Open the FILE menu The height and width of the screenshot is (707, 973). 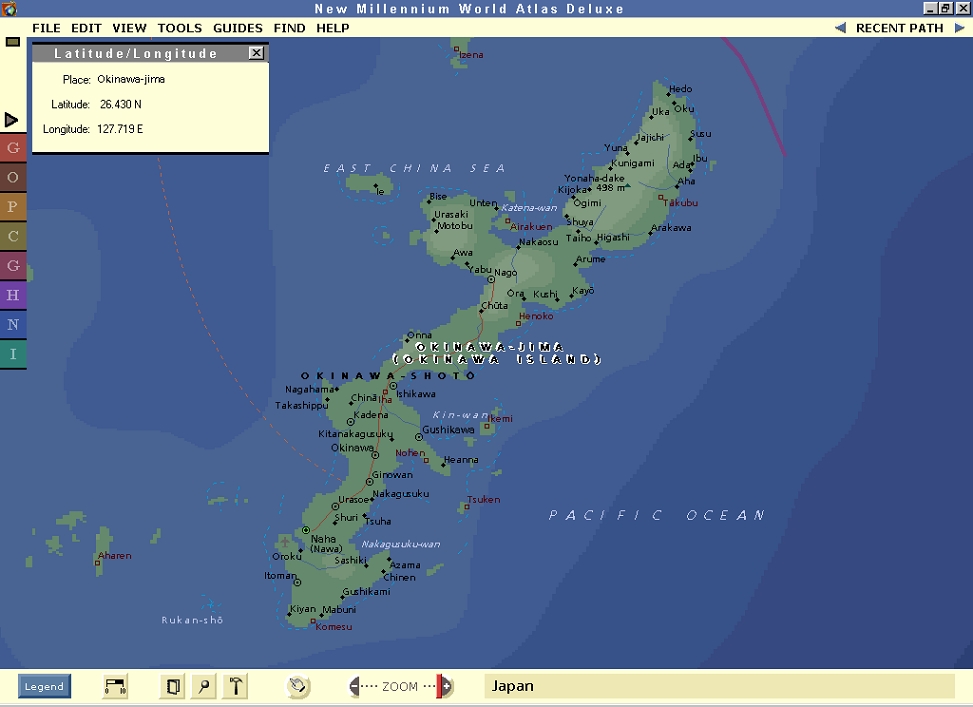(47, 28)
